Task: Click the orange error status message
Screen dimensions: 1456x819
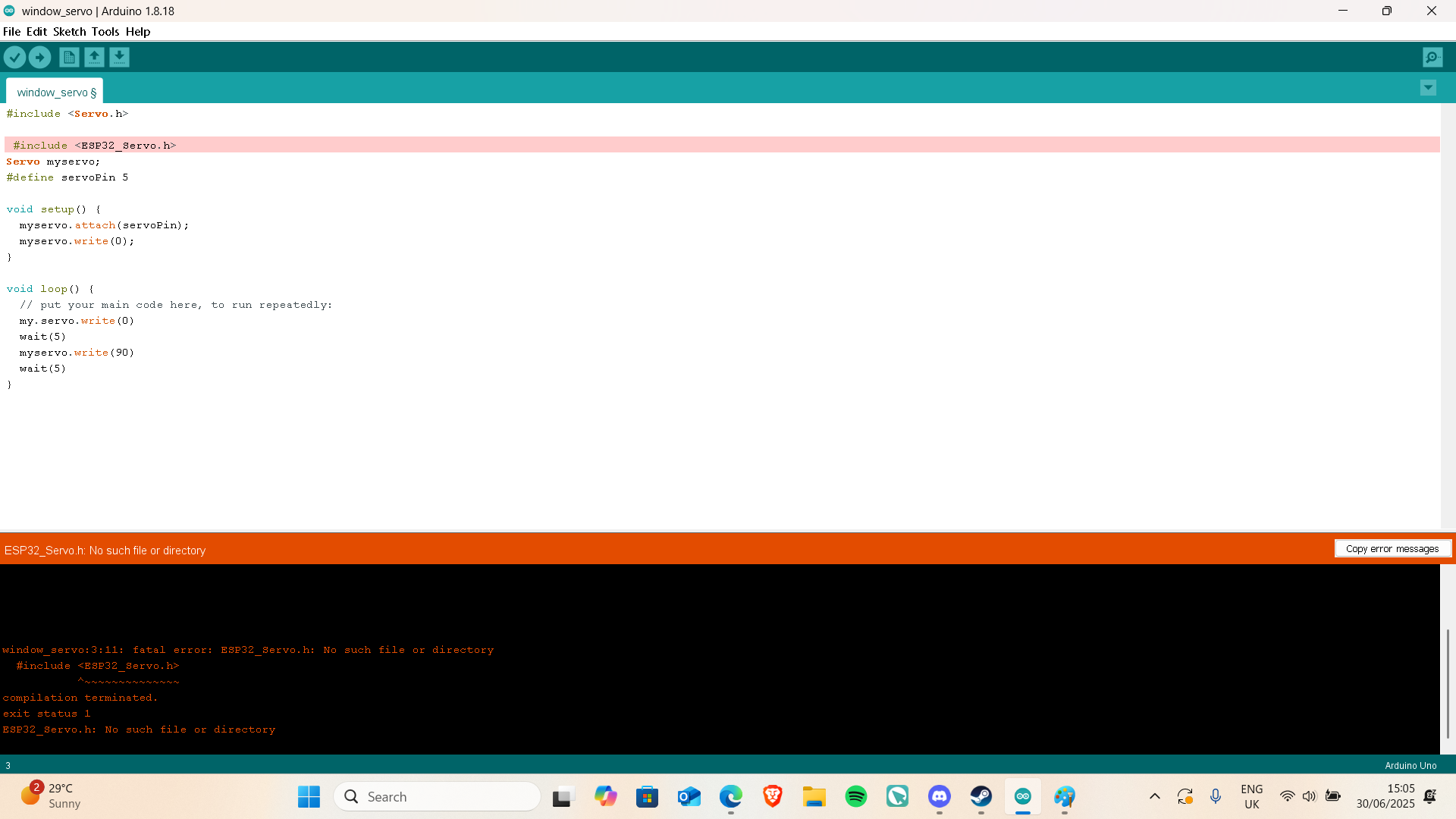Action: 105,551
